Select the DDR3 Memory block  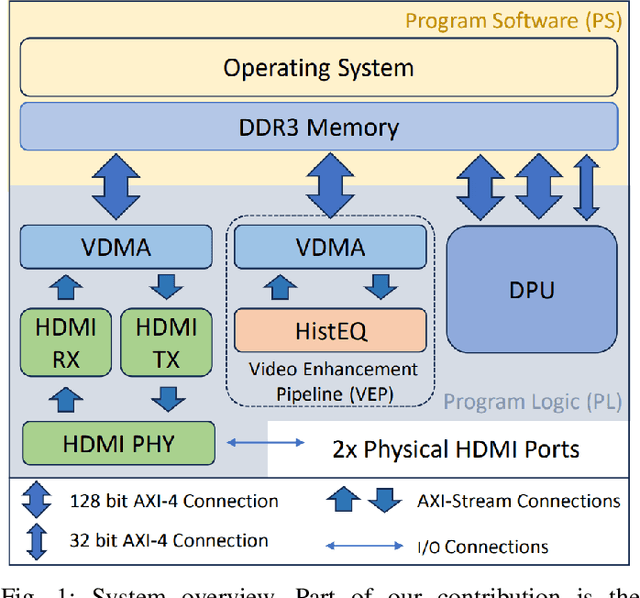[x=318, y=128]
